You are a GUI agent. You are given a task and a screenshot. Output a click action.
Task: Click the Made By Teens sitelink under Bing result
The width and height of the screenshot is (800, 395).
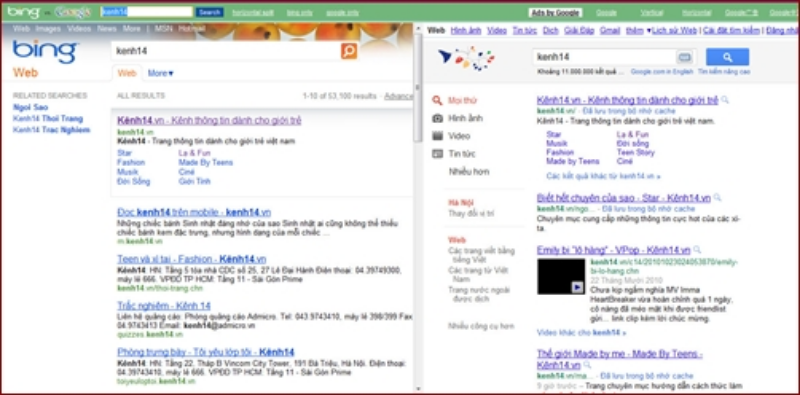coord(206,162)
